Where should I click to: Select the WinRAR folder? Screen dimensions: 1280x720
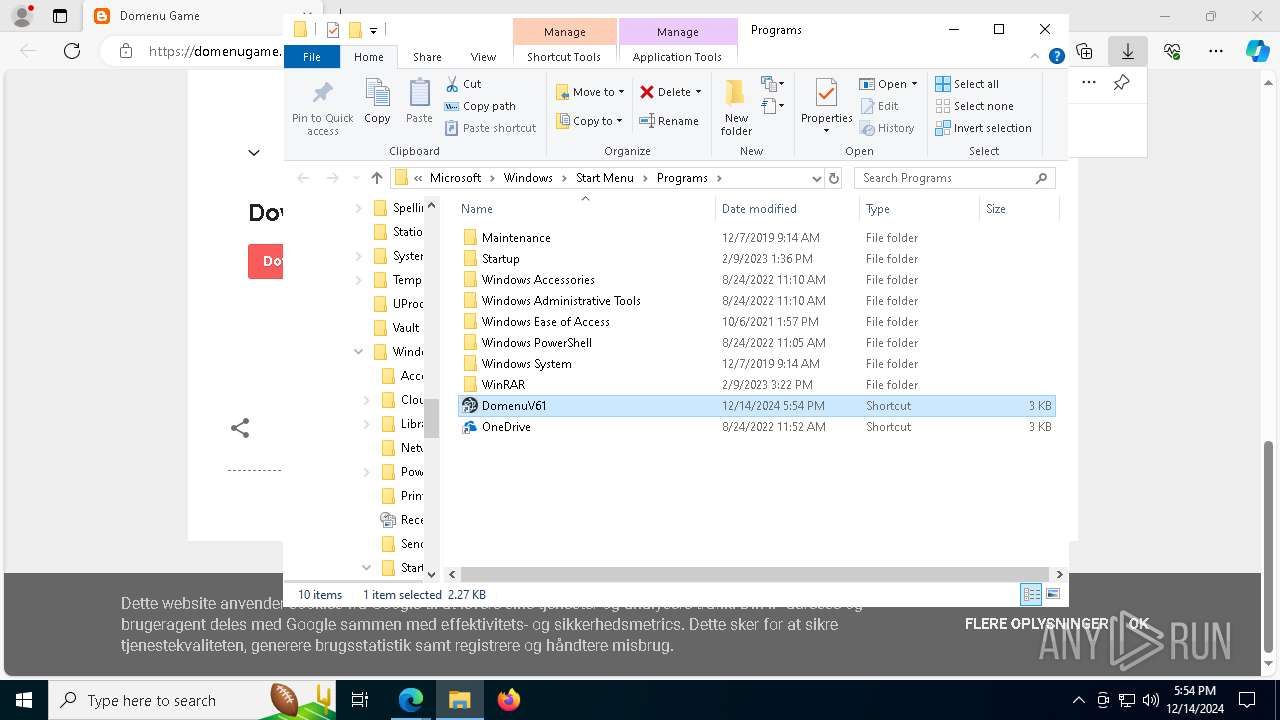756,385
